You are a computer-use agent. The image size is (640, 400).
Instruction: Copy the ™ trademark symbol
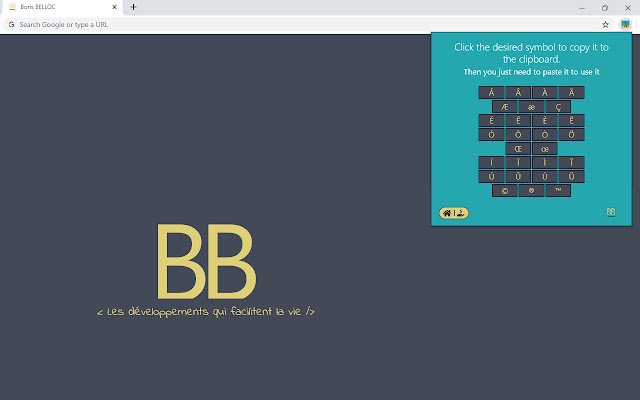[558, 191]
